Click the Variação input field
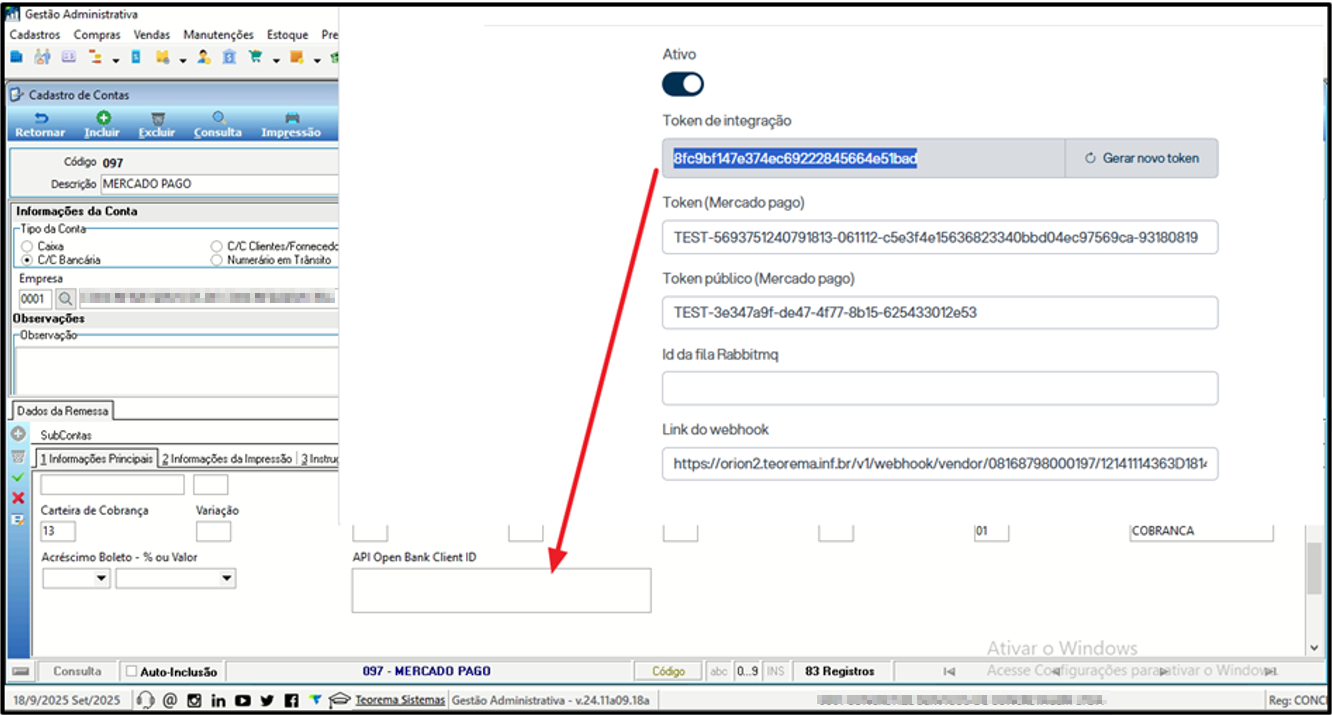The width and height of the screenshot is (1332, 715). 213,531
